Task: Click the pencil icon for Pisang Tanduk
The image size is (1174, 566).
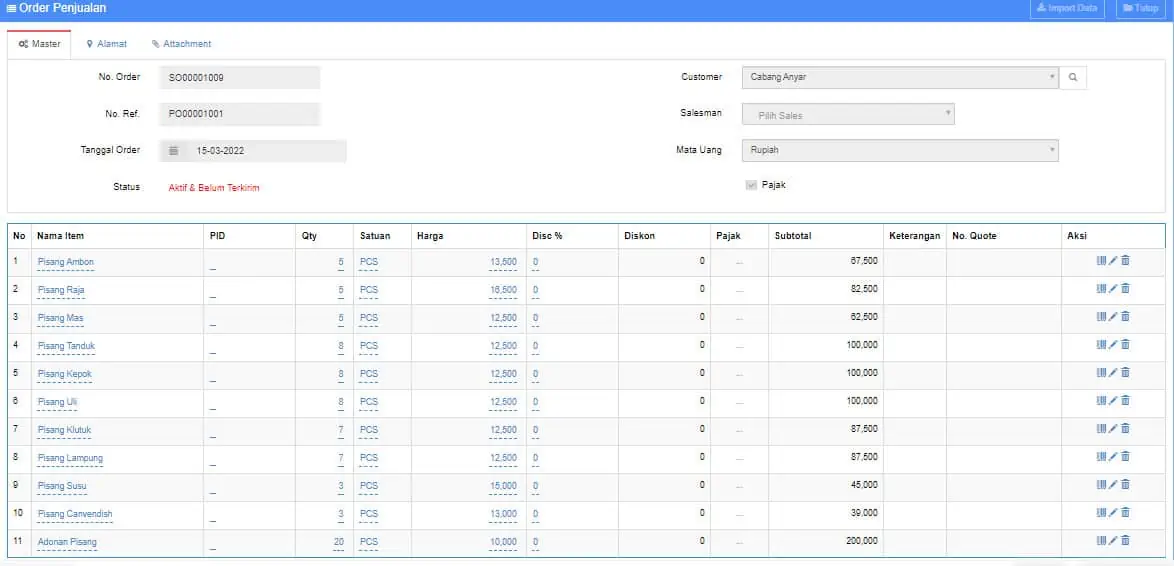Action: (1113, 345)
